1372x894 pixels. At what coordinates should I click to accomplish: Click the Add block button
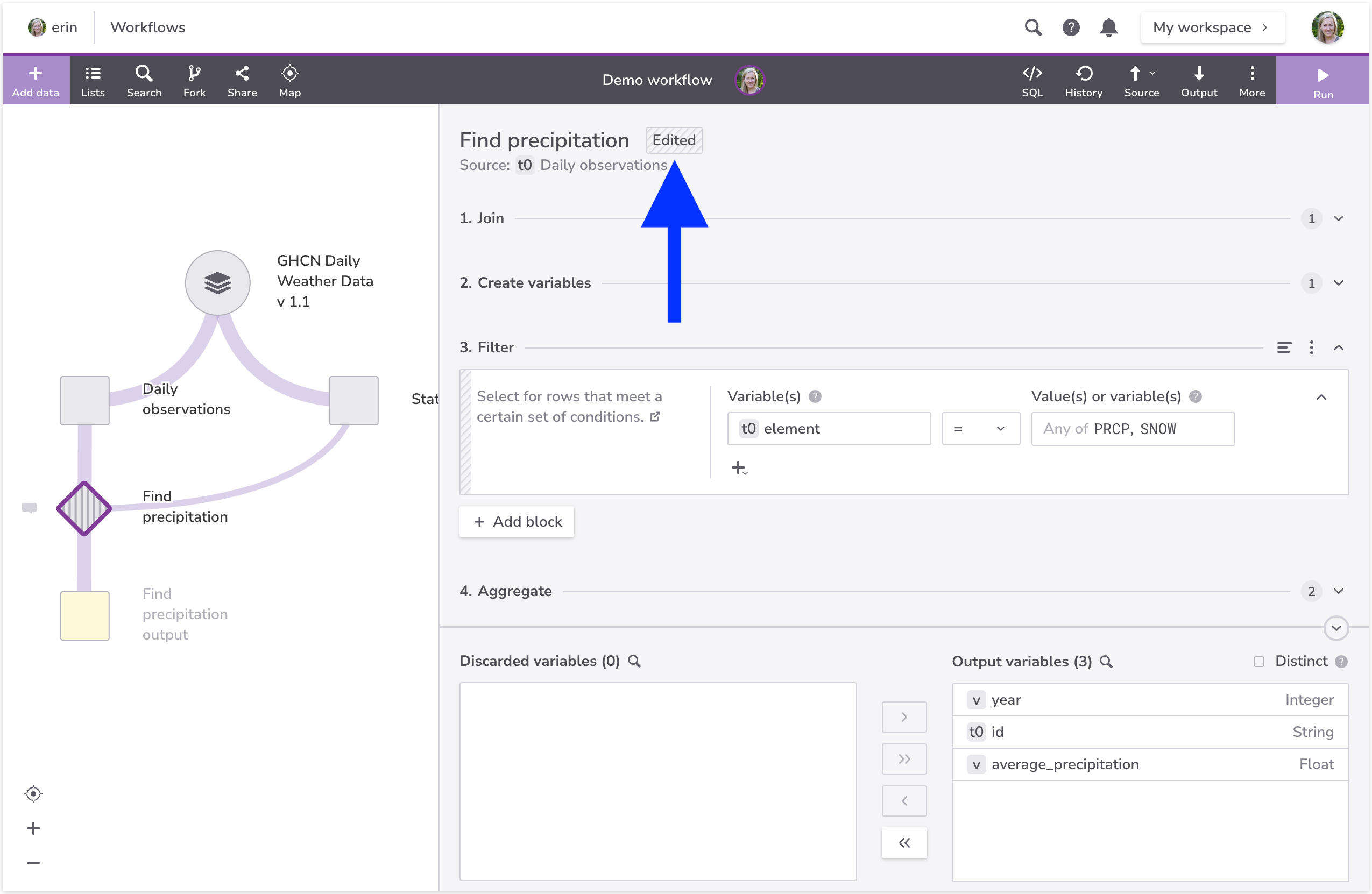pos(517,522)
